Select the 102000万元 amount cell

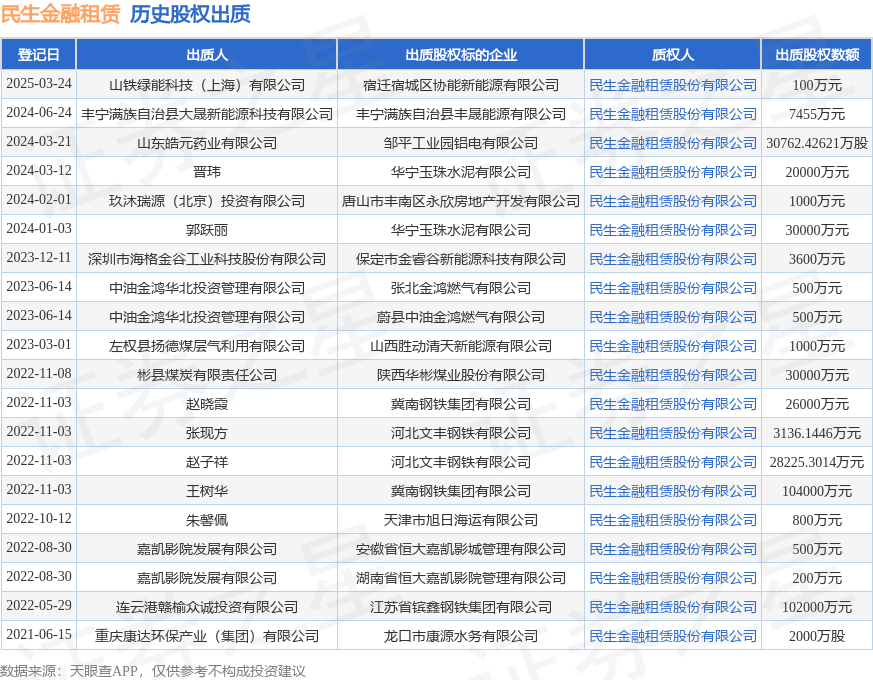point(817,607)
